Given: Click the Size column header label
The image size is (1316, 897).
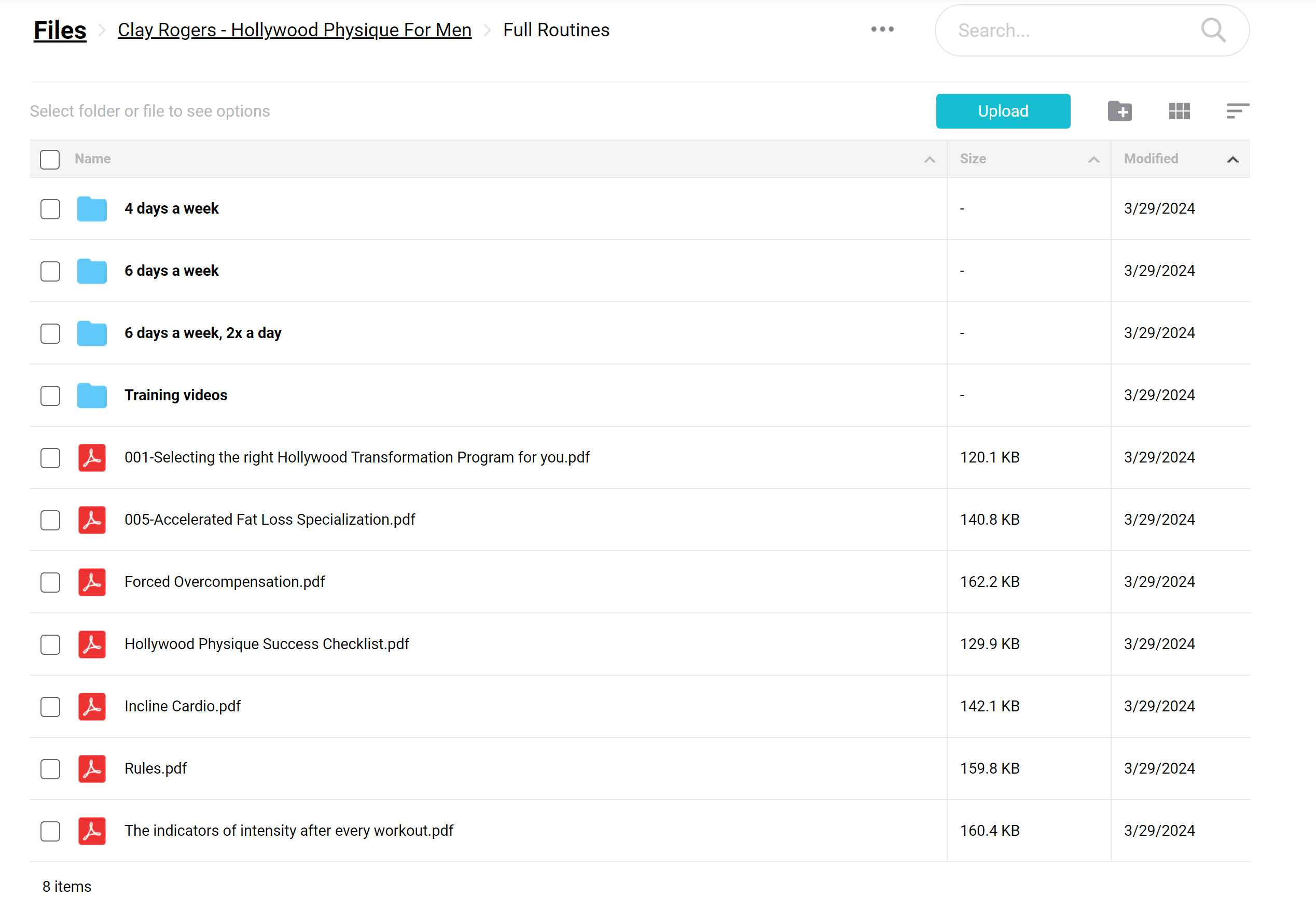Looking at the screenshot, I should click(973, 159).
